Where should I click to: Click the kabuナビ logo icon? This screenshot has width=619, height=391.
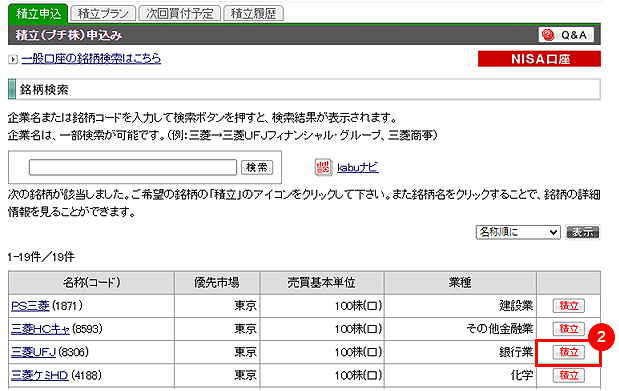click(323, 167)
